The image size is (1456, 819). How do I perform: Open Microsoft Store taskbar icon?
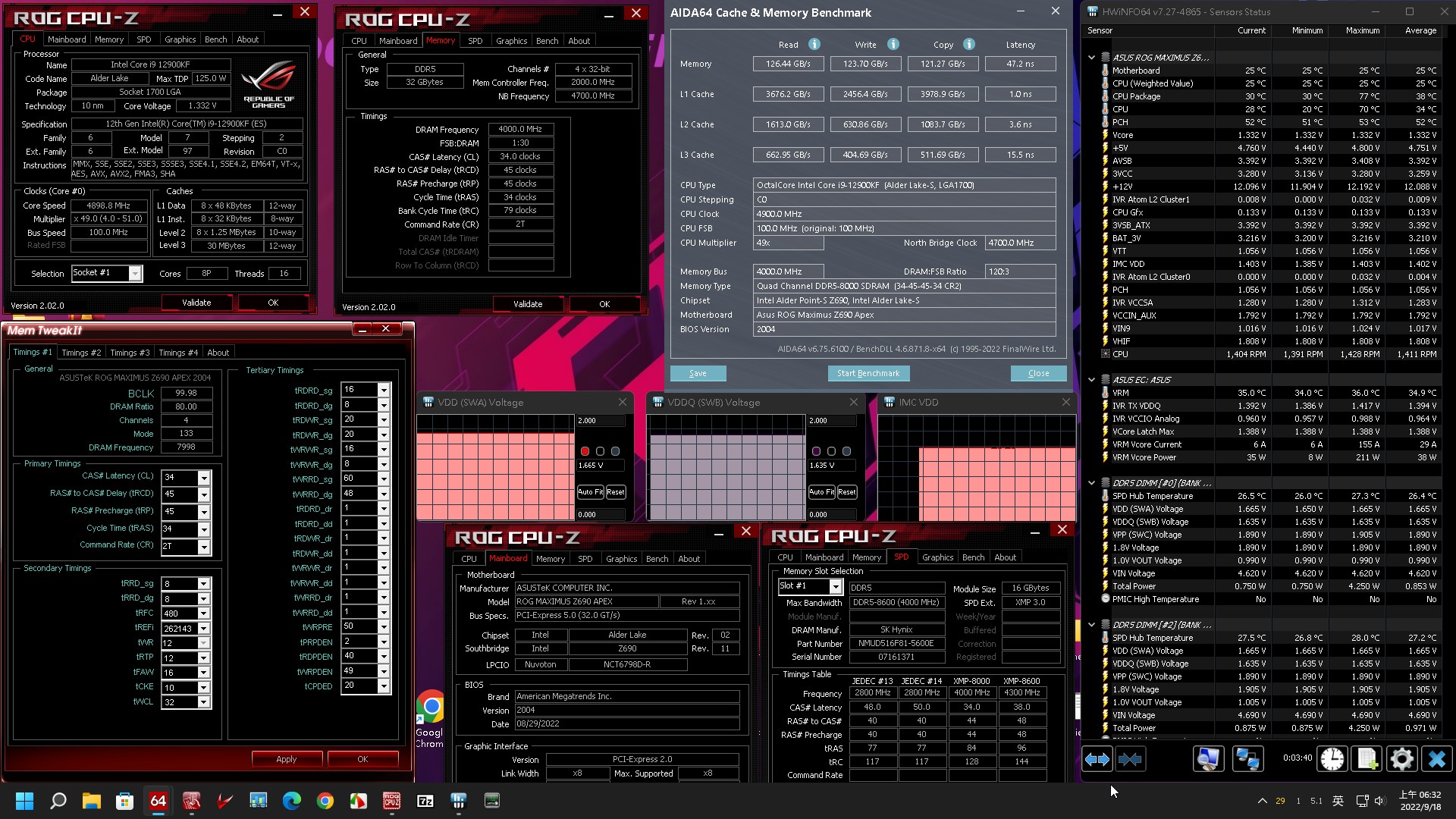point(125,801)
